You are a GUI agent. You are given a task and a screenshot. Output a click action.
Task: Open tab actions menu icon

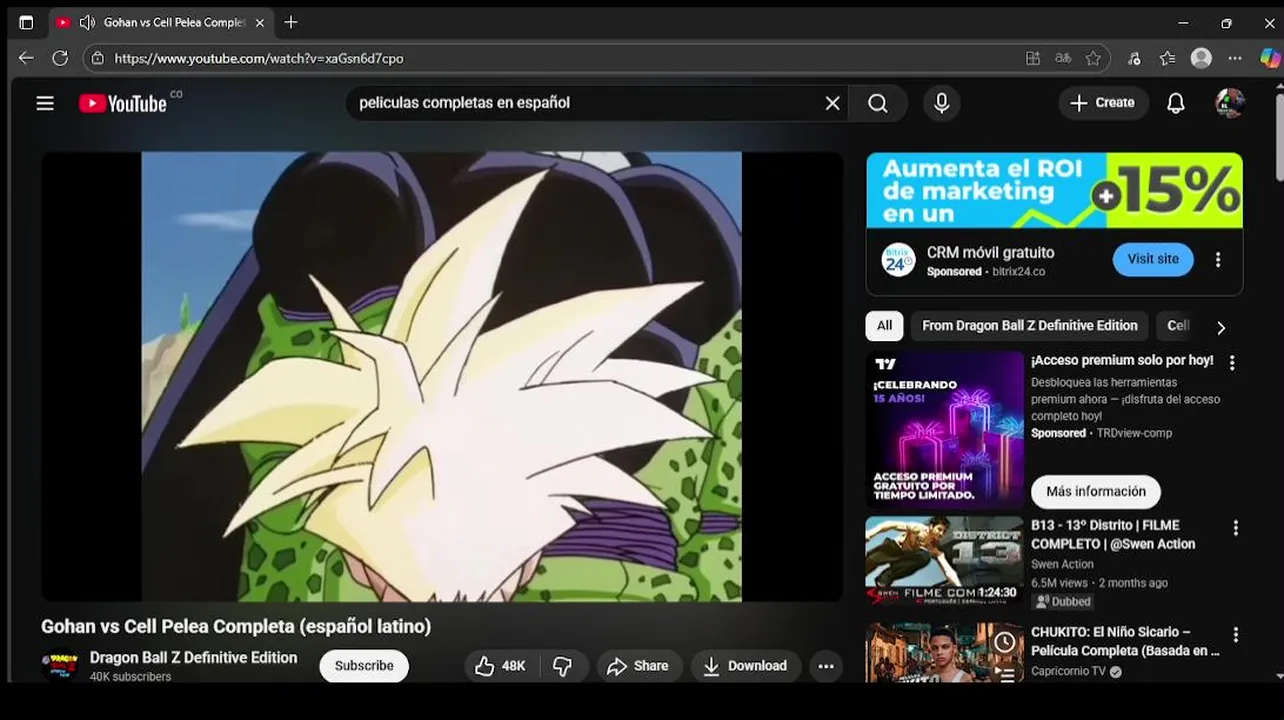26,22
